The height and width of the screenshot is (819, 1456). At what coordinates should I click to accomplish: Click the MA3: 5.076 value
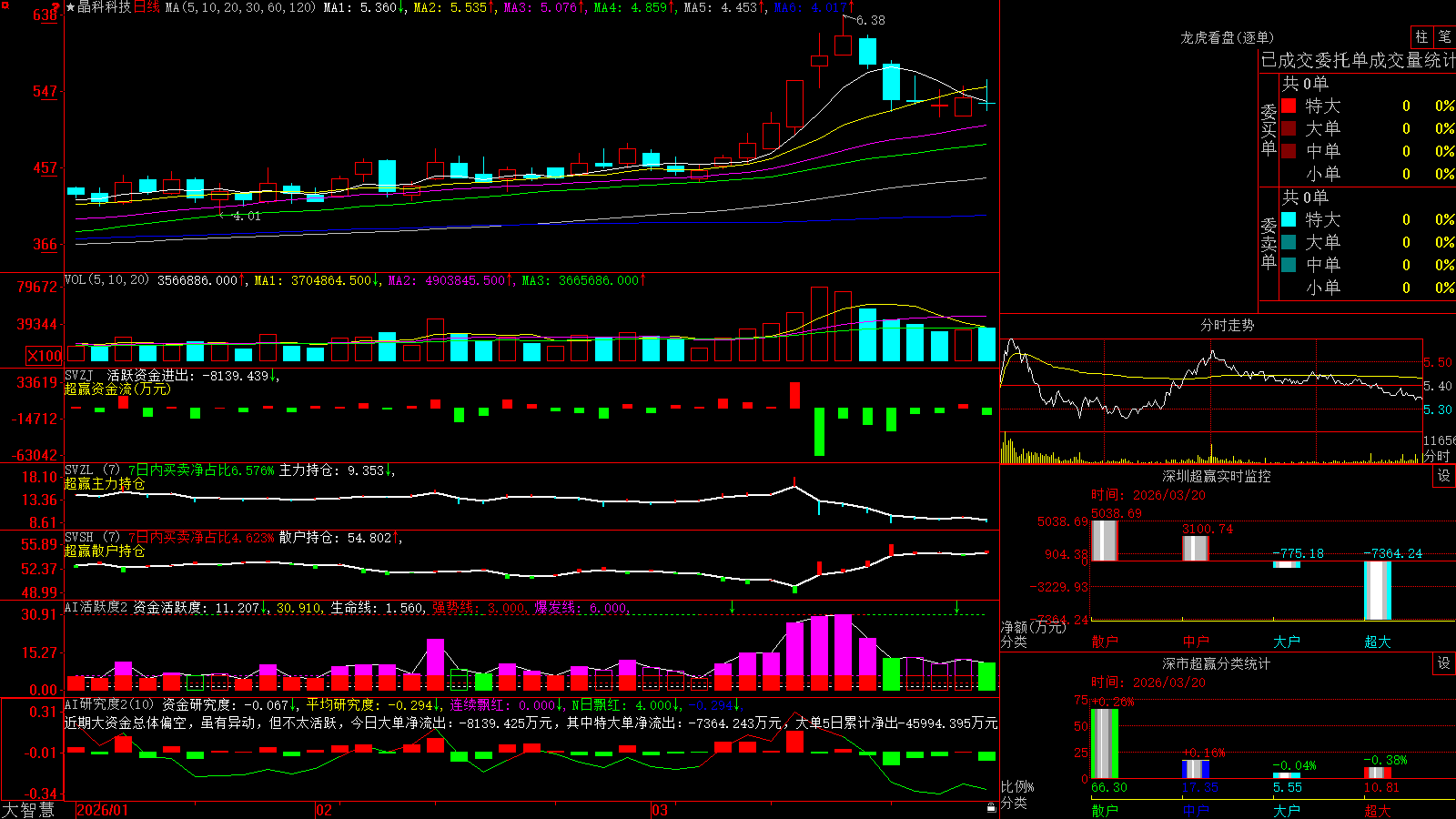pos(541,7)
